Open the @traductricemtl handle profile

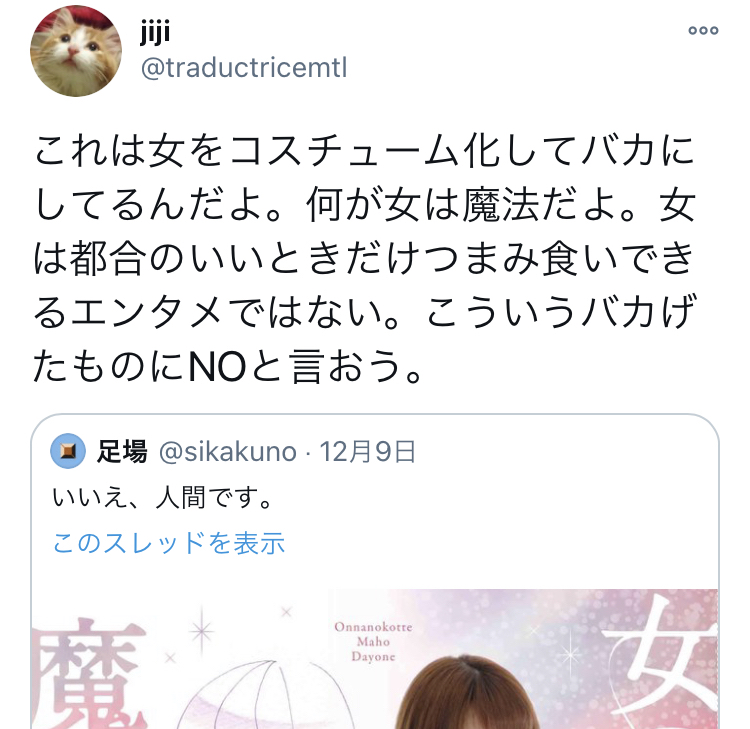pyautogui.click(x=244, y=68)
